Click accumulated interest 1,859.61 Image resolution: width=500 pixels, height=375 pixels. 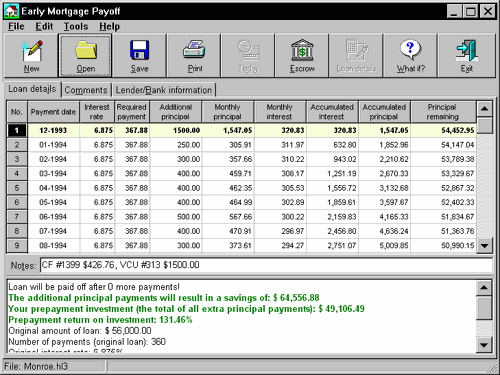coord(332,202)
